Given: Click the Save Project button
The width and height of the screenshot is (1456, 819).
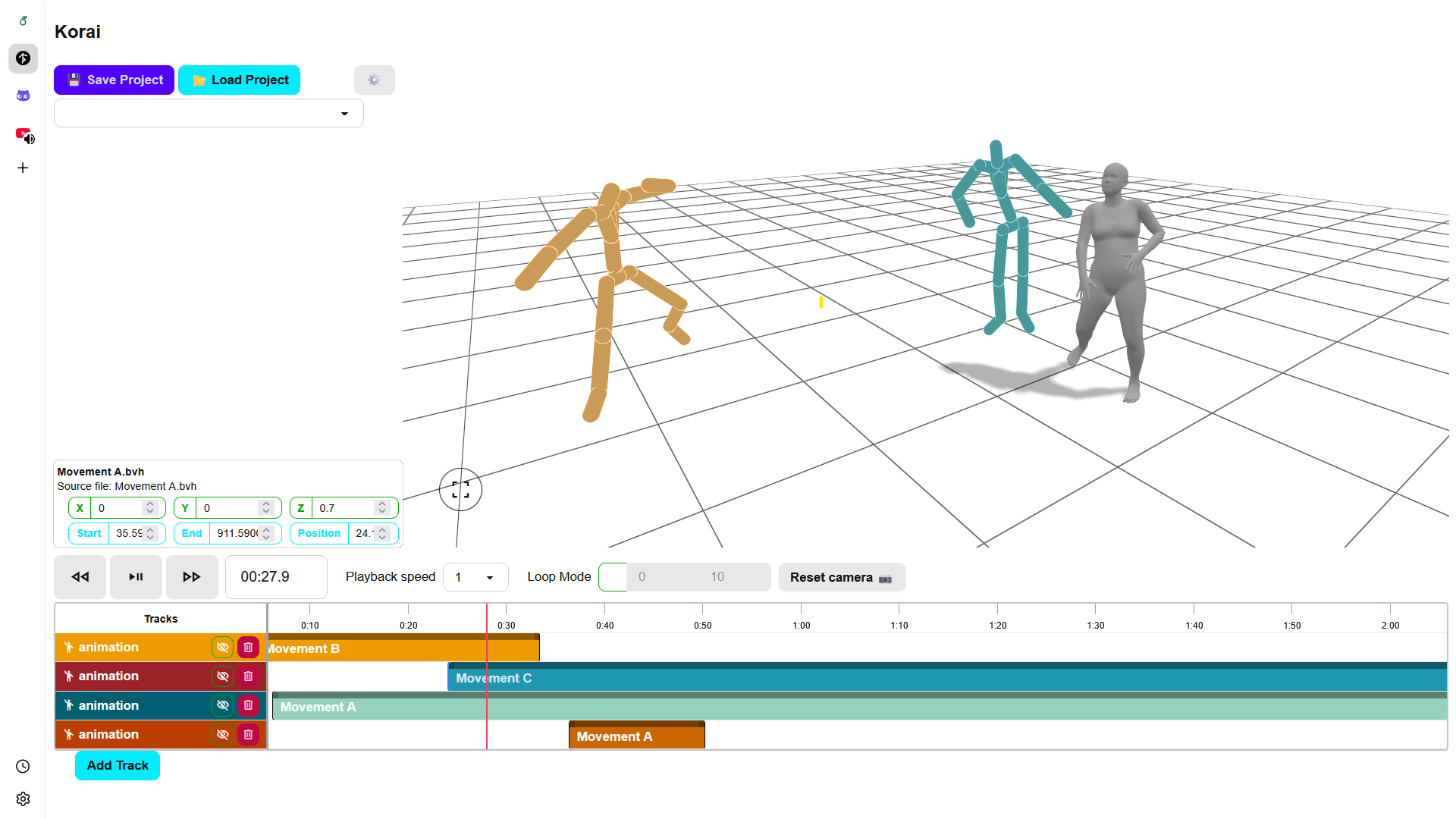Looking at the screenshot, I should click(114, 80).
